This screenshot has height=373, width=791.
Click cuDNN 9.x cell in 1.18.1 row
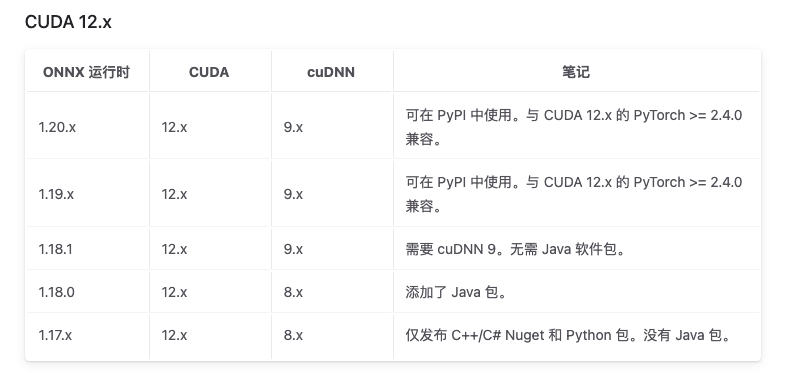293,249
